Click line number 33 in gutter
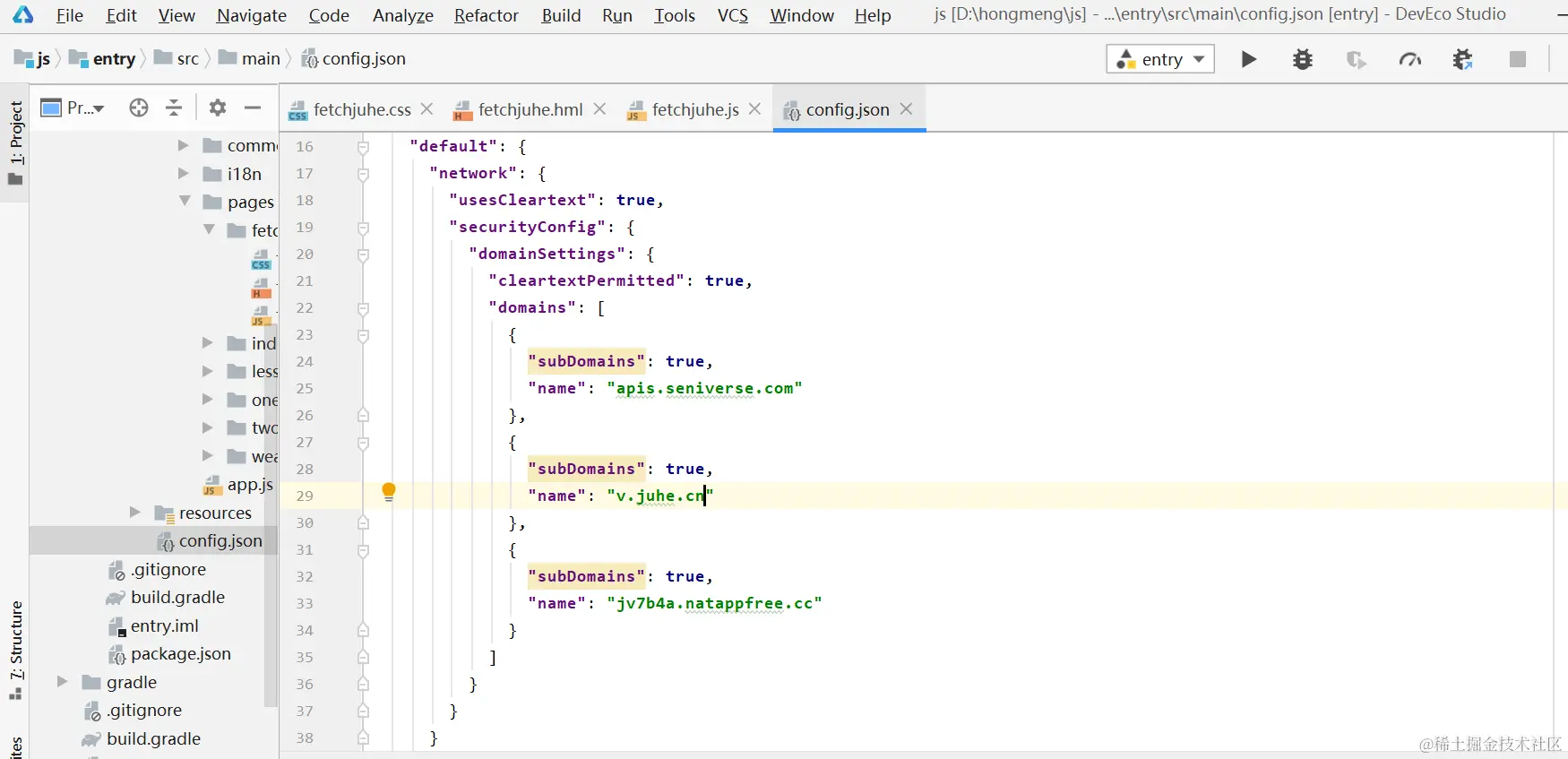1568x759 pixels. coord(305,604)
